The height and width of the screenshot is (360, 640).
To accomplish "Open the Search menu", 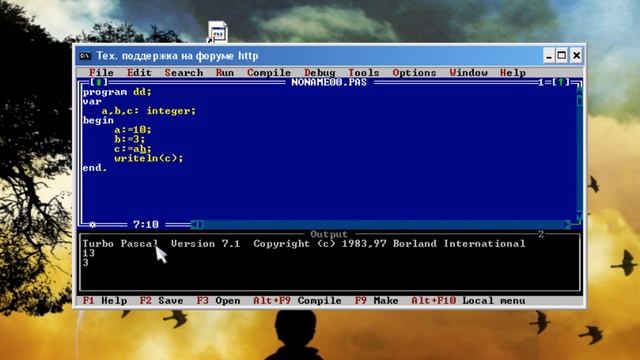I will click(184, 73).
